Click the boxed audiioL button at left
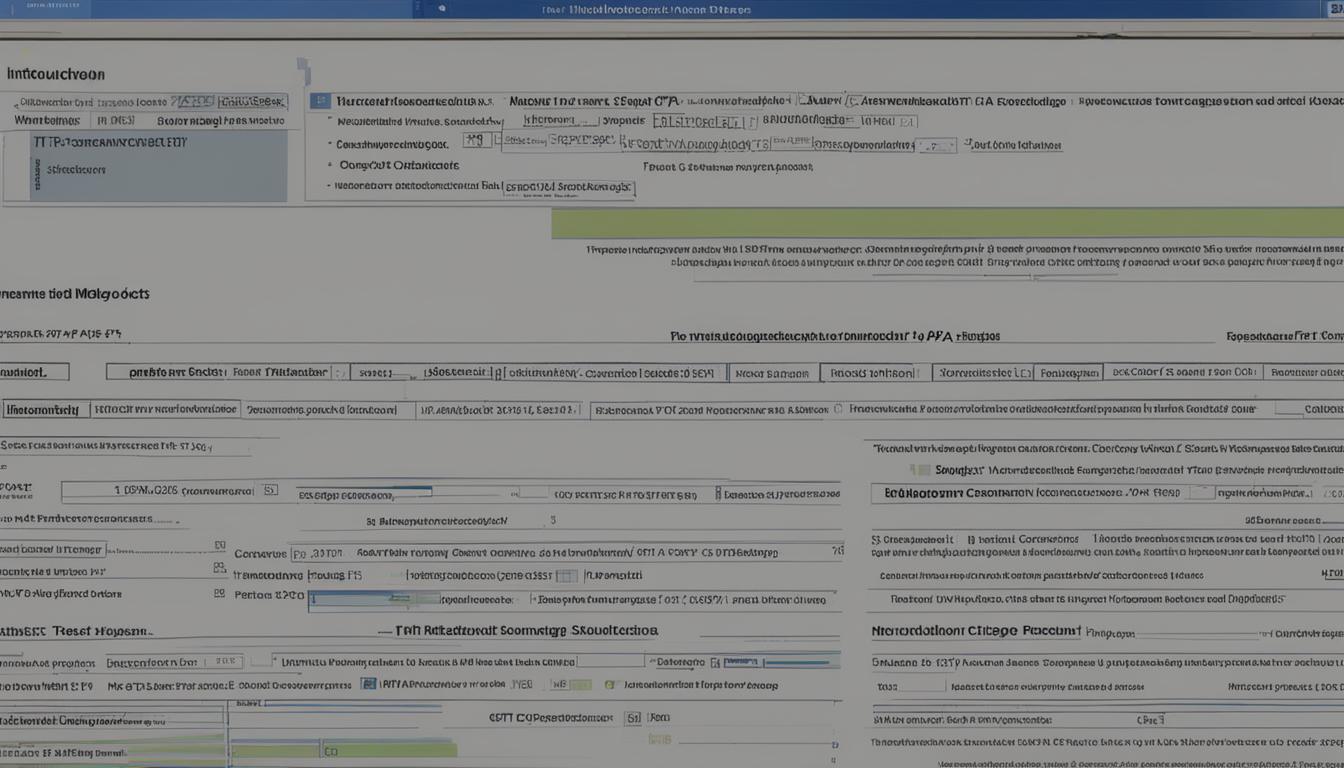The width and height of the screenshot is (1344, 768). click(x=33, y=372)
